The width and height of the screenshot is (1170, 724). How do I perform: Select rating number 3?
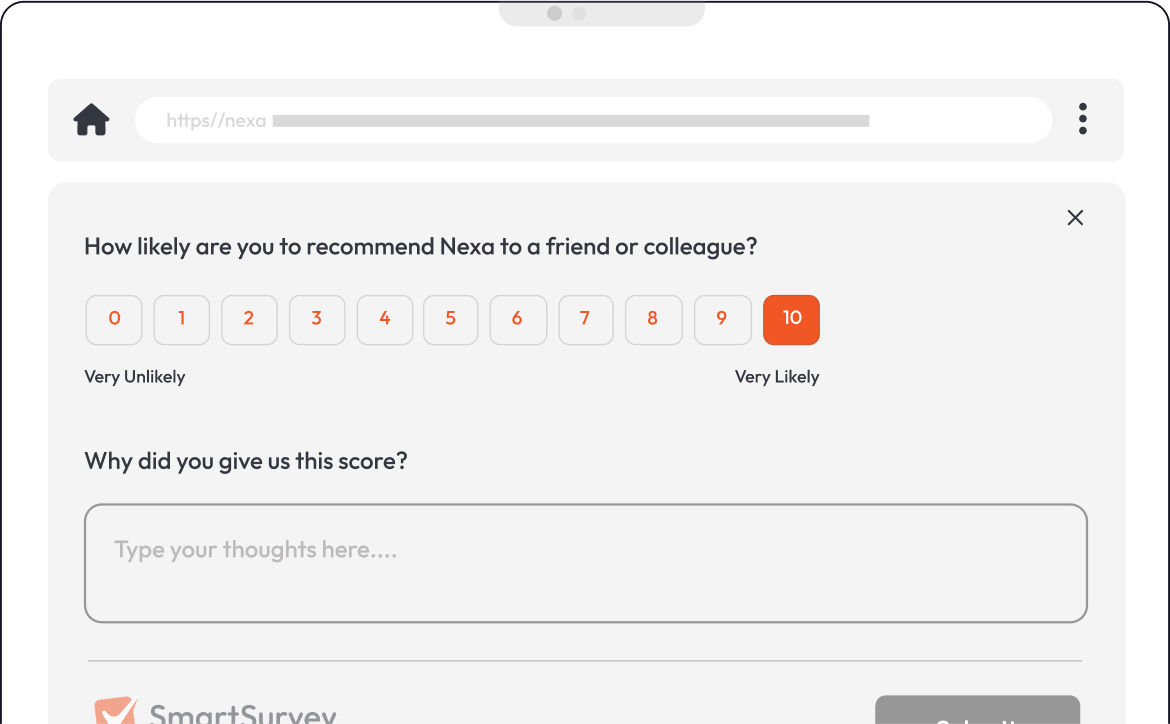click(x=317, y=320)
